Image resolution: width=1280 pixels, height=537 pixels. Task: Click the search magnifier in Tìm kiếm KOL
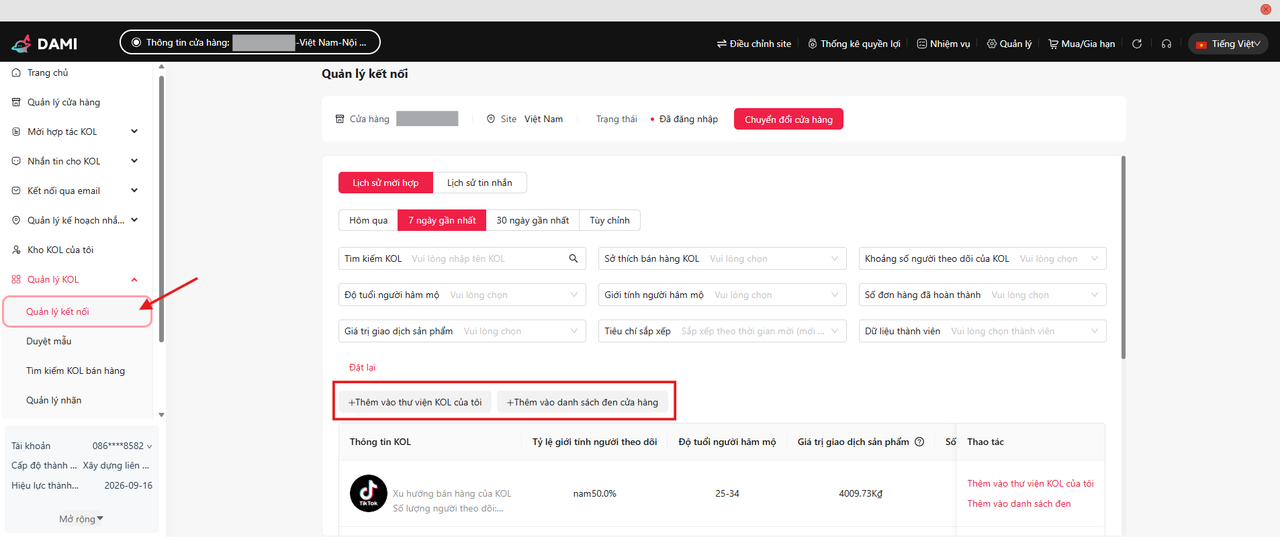click(573, 259)
